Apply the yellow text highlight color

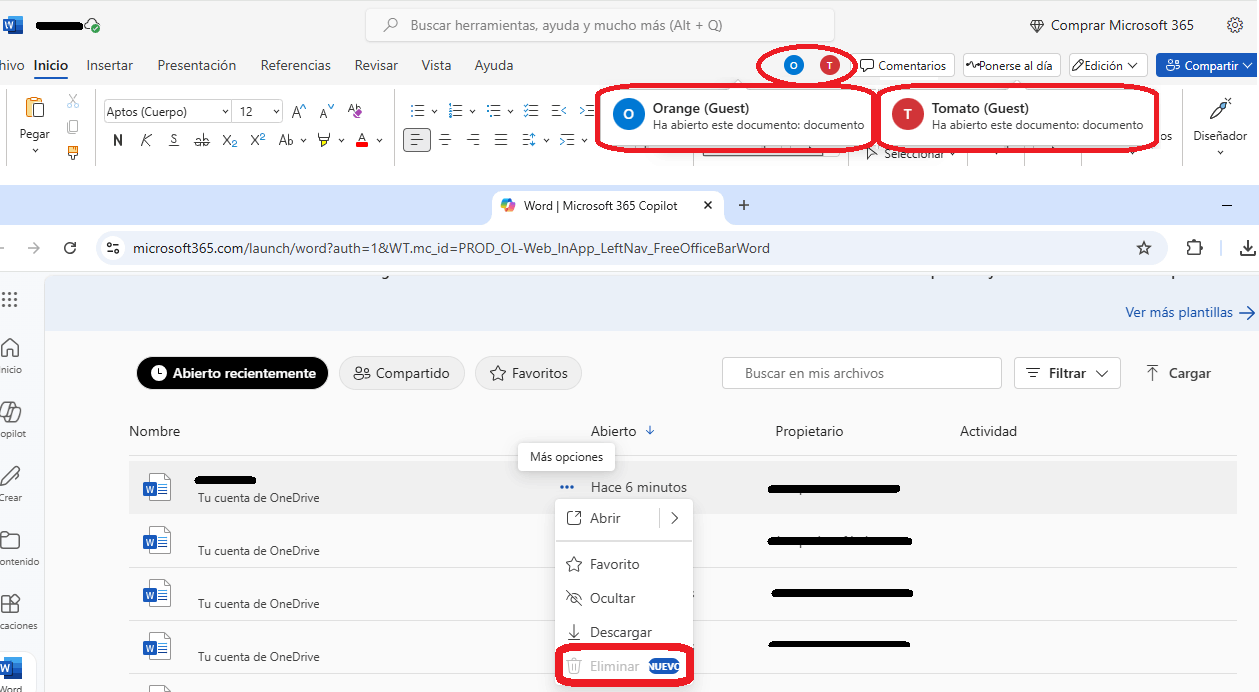pyautogui.click(x=324, y=140)
